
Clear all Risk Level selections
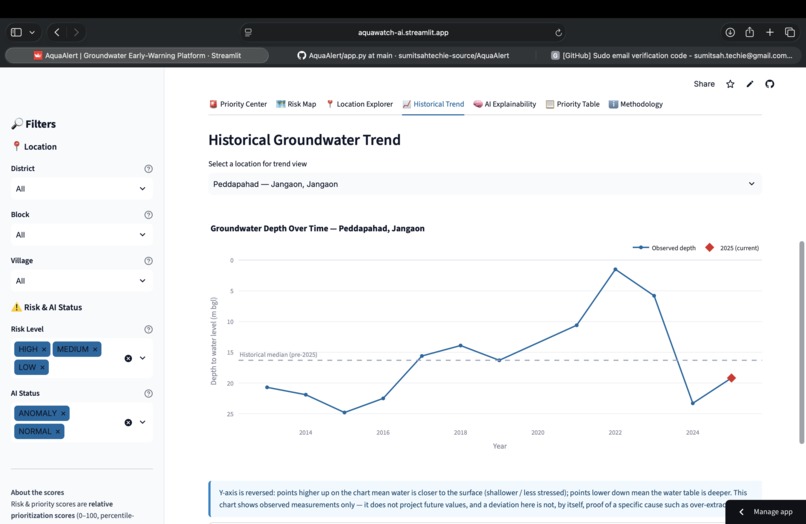coord(128,358)
